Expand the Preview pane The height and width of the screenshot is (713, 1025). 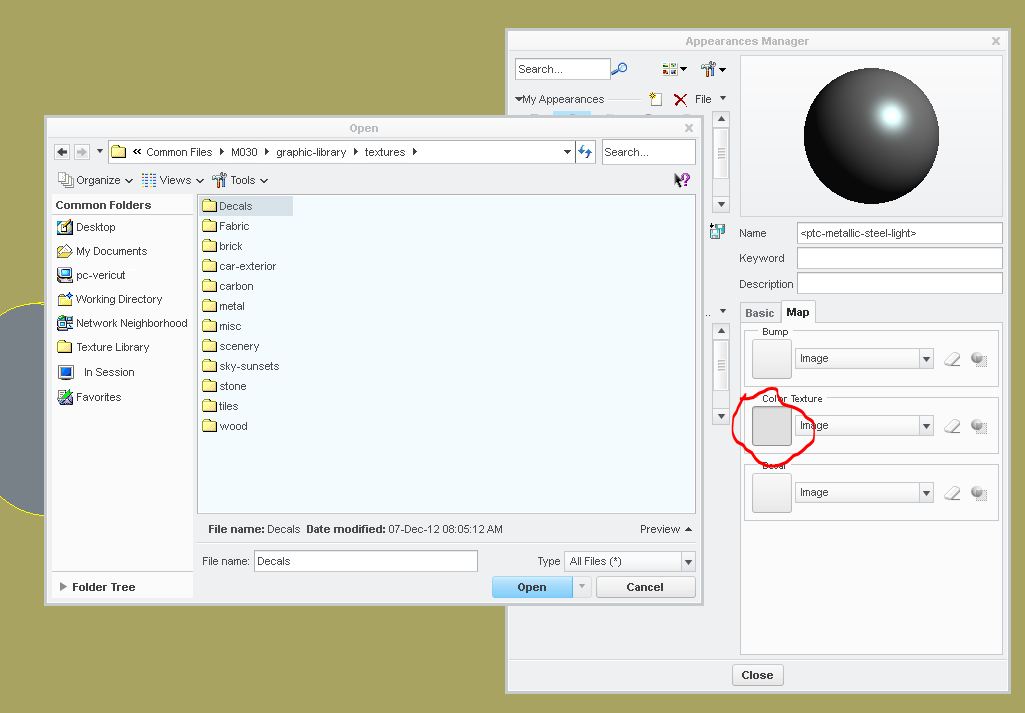click(665, 529)
